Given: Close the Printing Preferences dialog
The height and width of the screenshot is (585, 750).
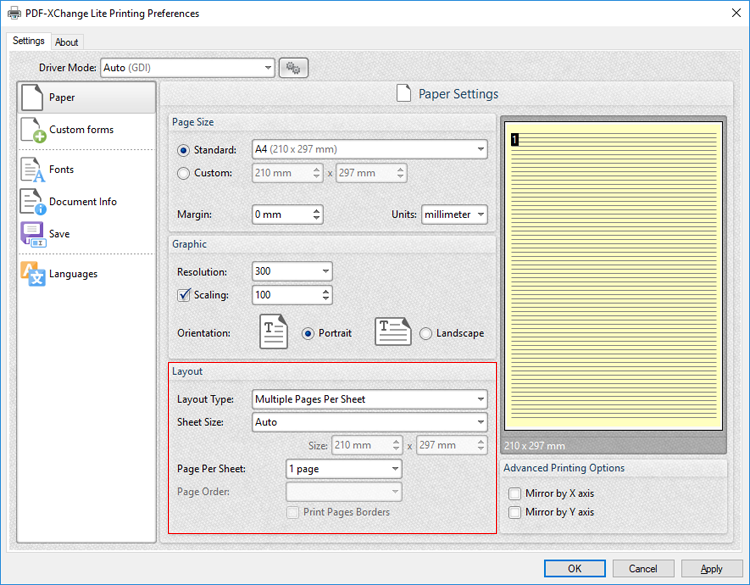Looking at the screenshot, I should (x=736, y=13).
